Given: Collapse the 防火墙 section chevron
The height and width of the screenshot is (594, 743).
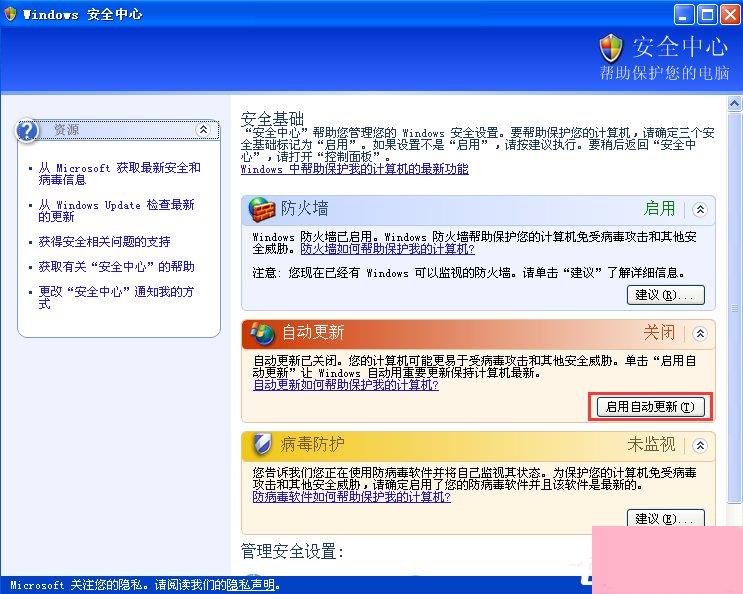Looking at the screenshot, I should click(x=700, y=209).
